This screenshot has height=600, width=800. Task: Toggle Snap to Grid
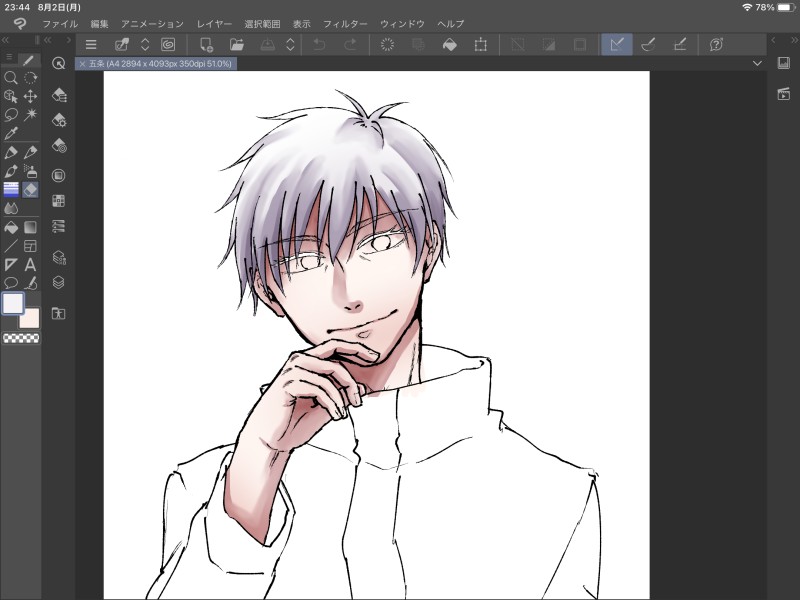(x=680, y=45)
